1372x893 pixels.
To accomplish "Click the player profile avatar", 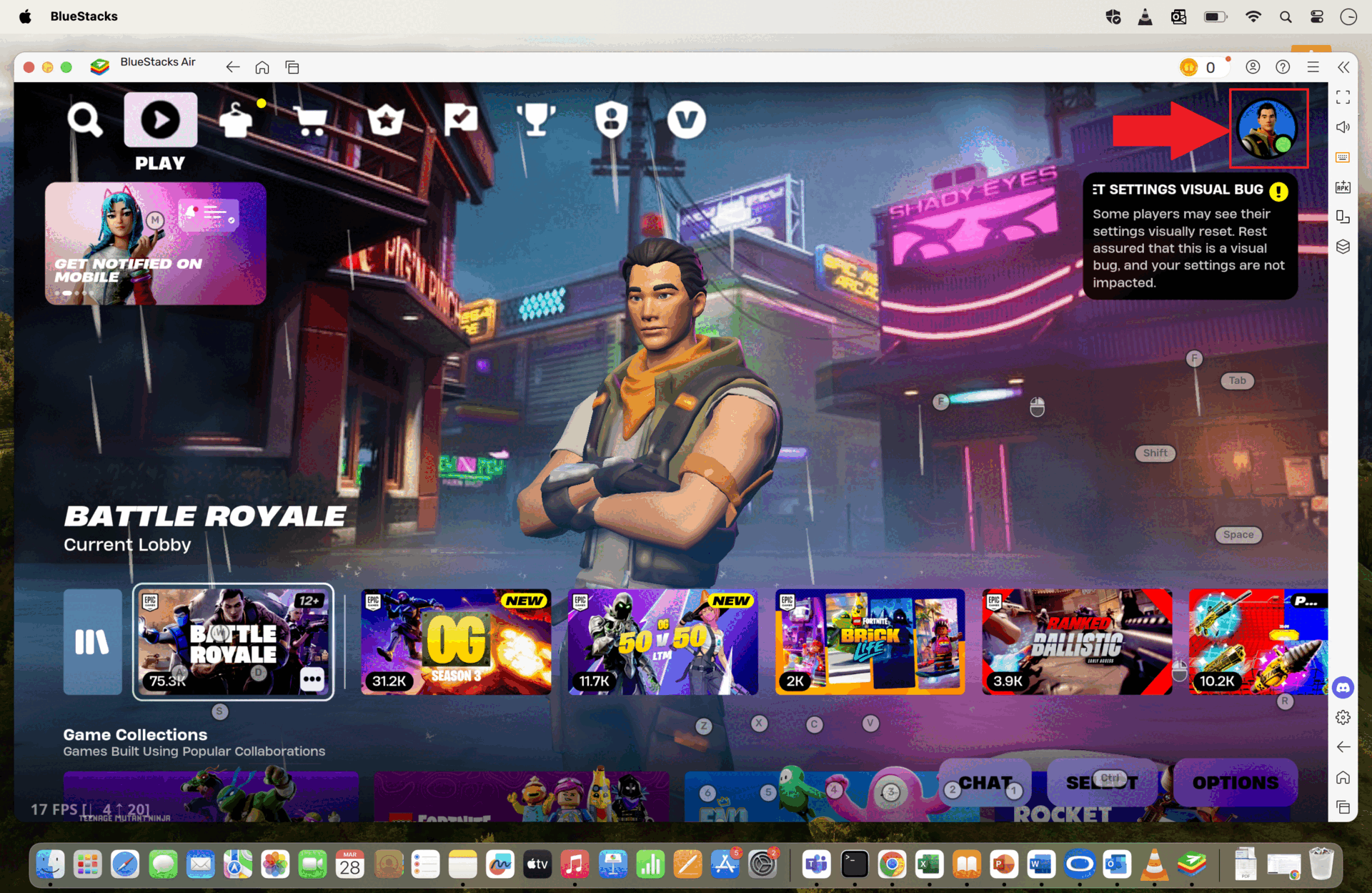I will point(1268,129).
